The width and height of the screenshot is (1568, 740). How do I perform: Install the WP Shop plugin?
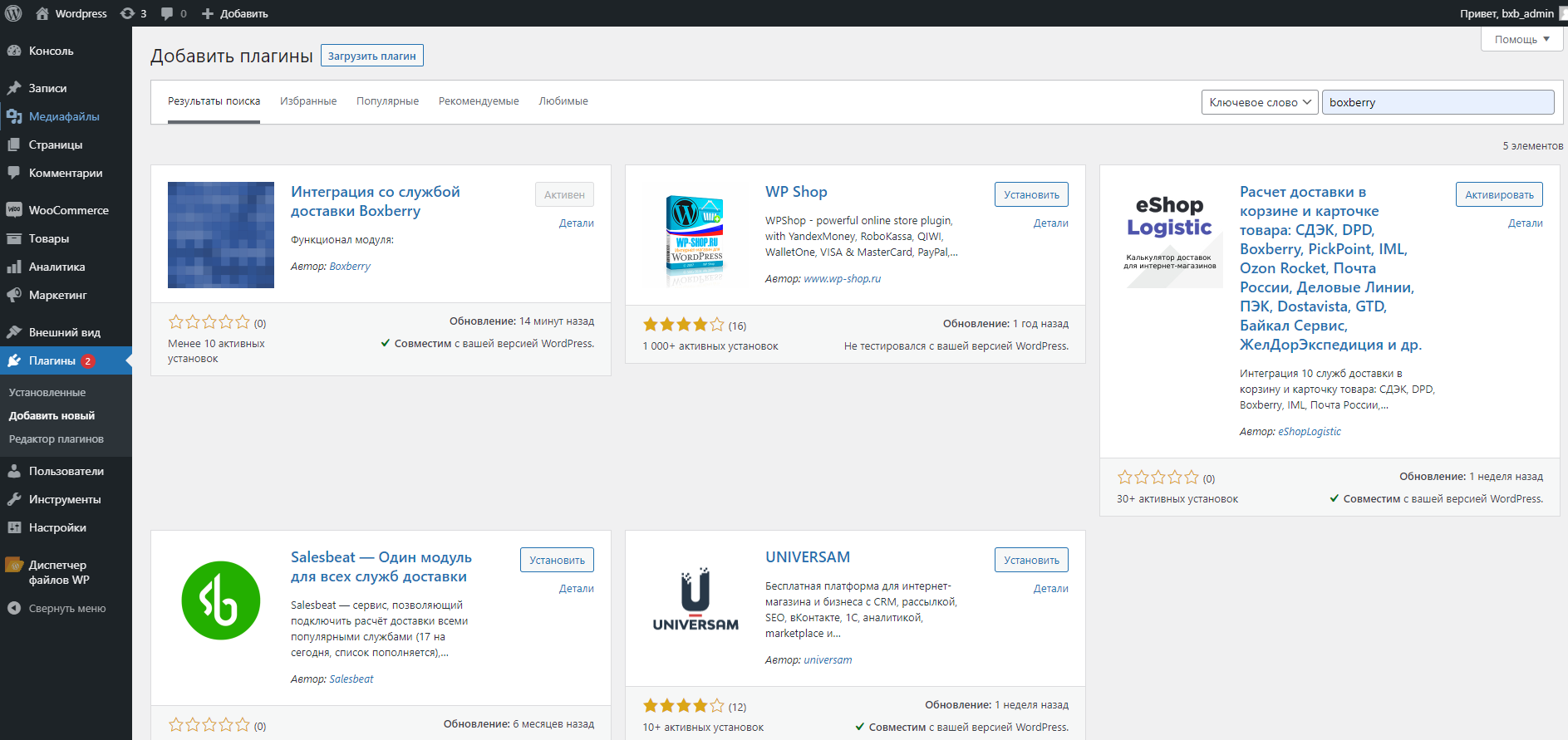tap(1031, 194)
